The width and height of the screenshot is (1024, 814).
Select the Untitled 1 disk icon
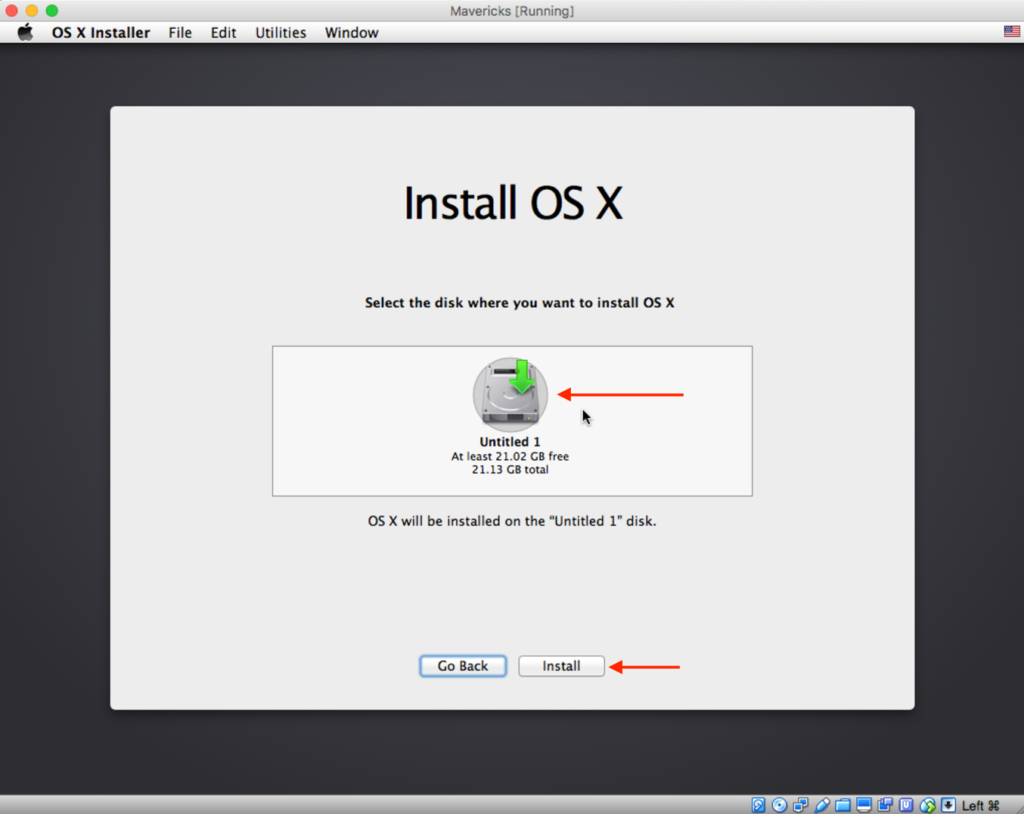tap(510, 393)
